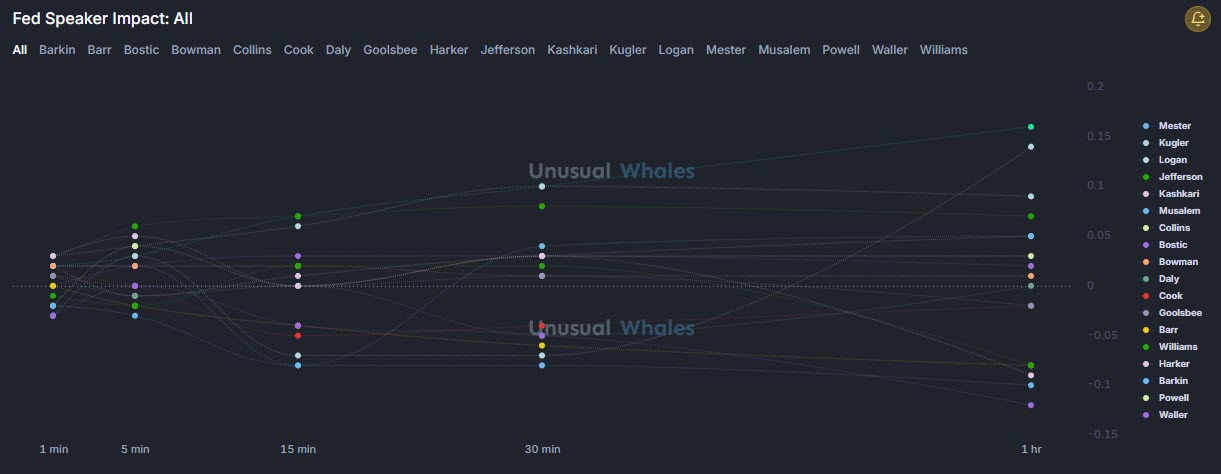The height and width of the screenshot is (474, 1221).
Task: Click the 15 min x-axis label
Action: click(x=298, y=450)
